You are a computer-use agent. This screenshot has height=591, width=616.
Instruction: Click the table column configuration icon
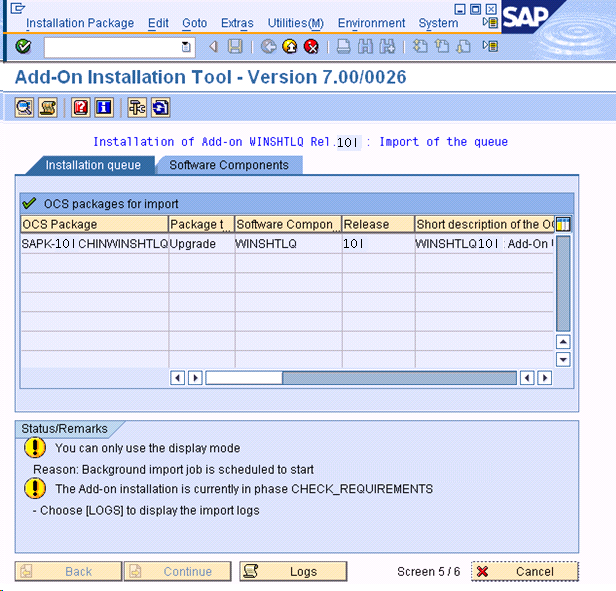click(x=563, y=224)
